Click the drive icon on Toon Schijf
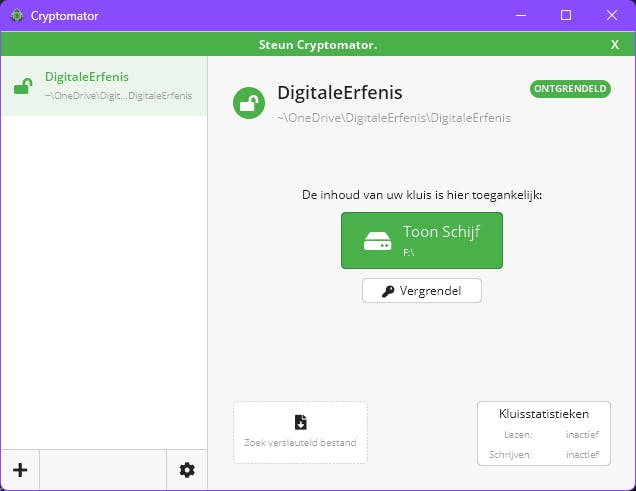 tap(377, 241)
